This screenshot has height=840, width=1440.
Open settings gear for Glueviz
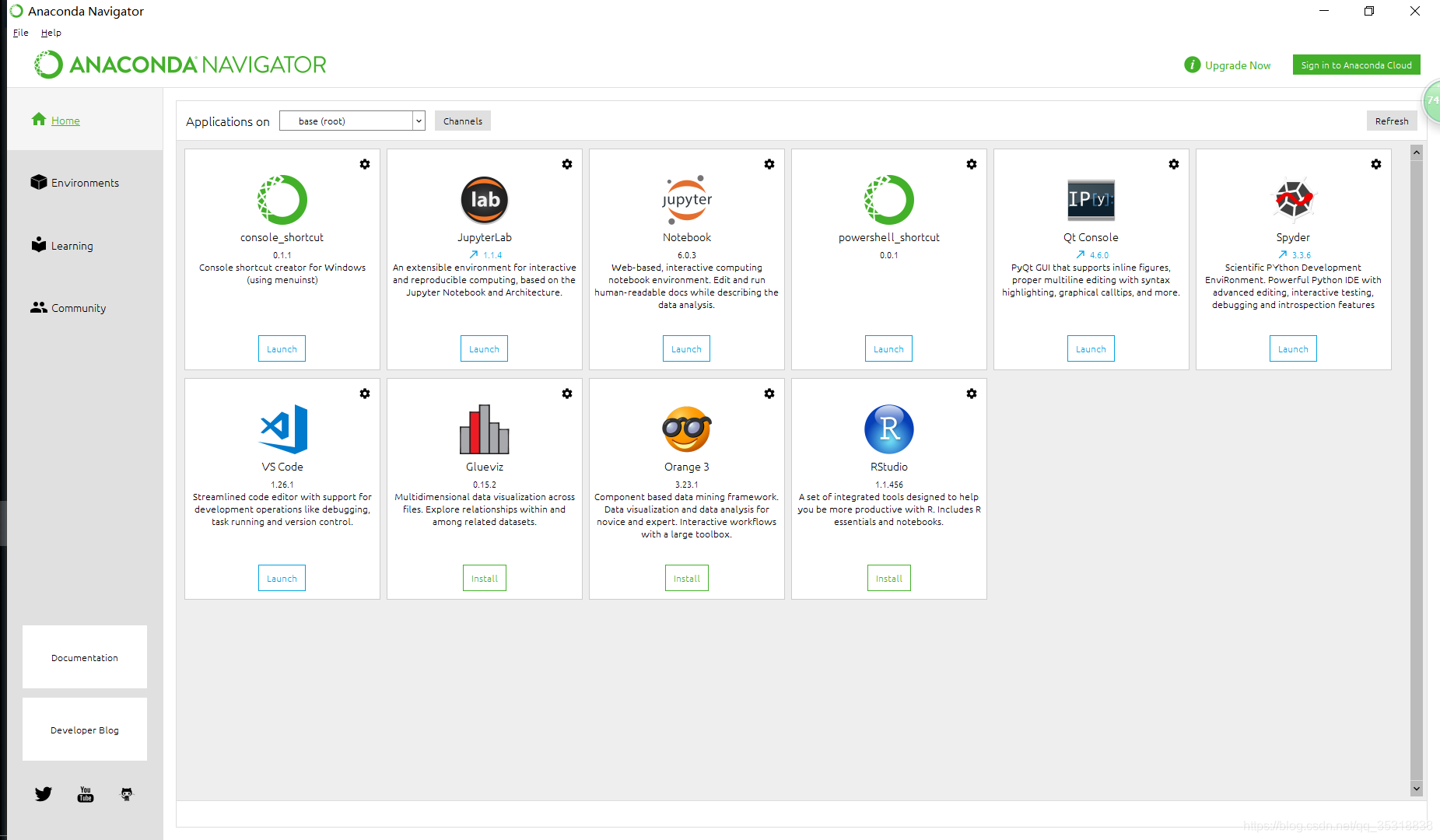(x=567, y=394)
